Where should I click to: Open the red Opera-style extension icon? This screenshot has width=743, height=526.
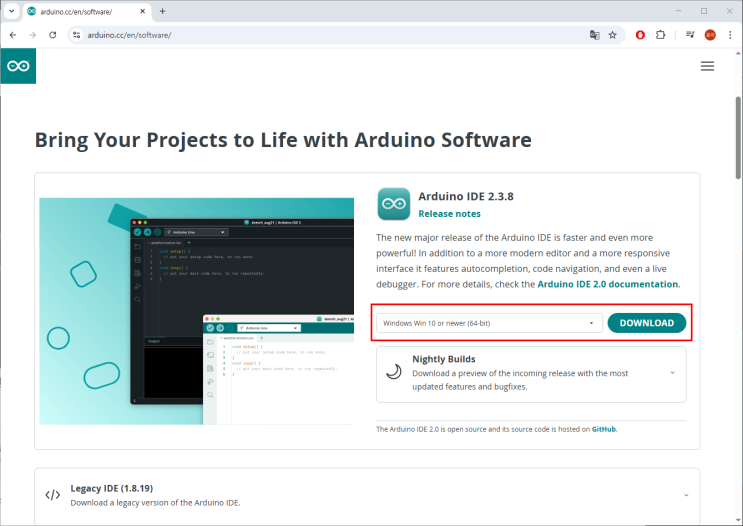pyautogui.click(x=640, y=35)
